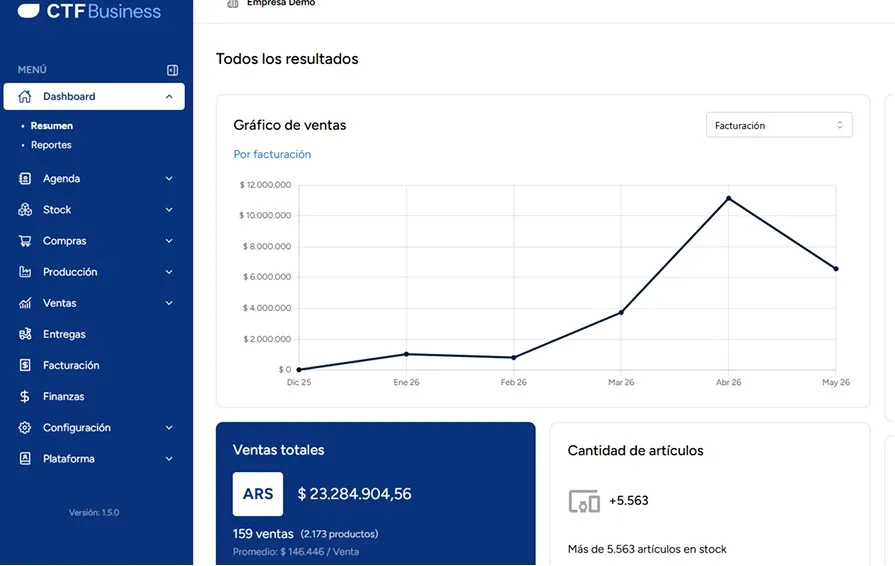Click the Finanzas dollar sign icon
Screen dimensions: 895x566
coord(25,396)
